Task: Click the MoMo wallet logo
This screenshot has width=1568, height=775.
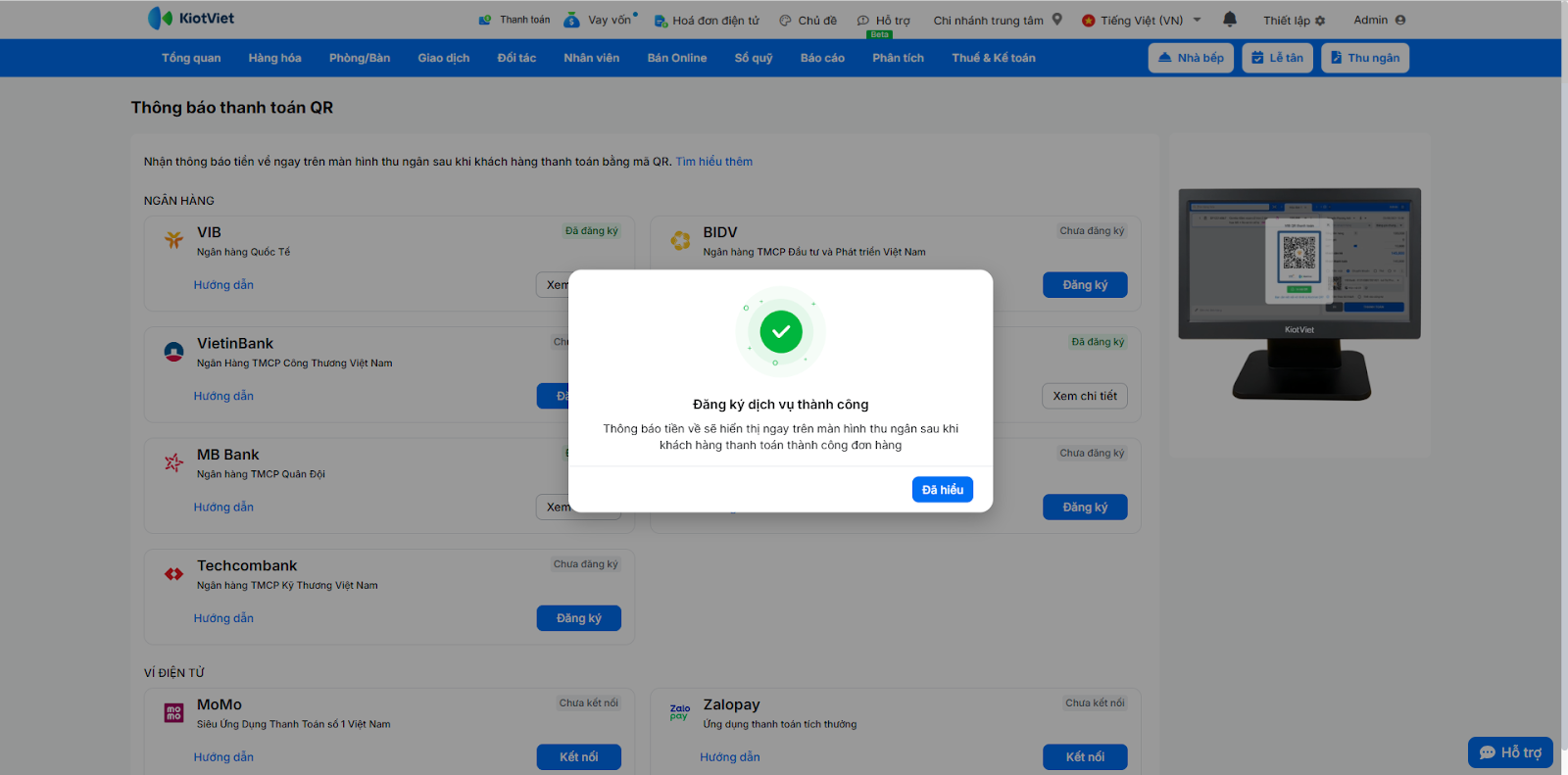Action: pyautogui.click(x=174, y=713)
